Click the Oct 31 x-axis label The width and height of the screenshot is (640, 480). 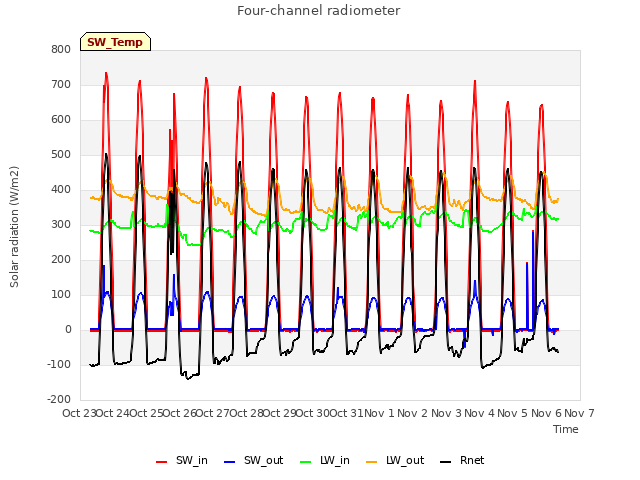tap(347, 413)
